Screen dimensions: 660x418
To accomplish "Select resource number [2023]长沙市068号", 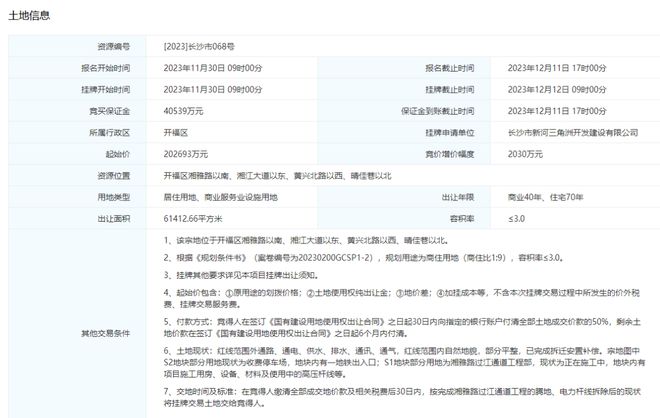I will [x=199, y=46].
